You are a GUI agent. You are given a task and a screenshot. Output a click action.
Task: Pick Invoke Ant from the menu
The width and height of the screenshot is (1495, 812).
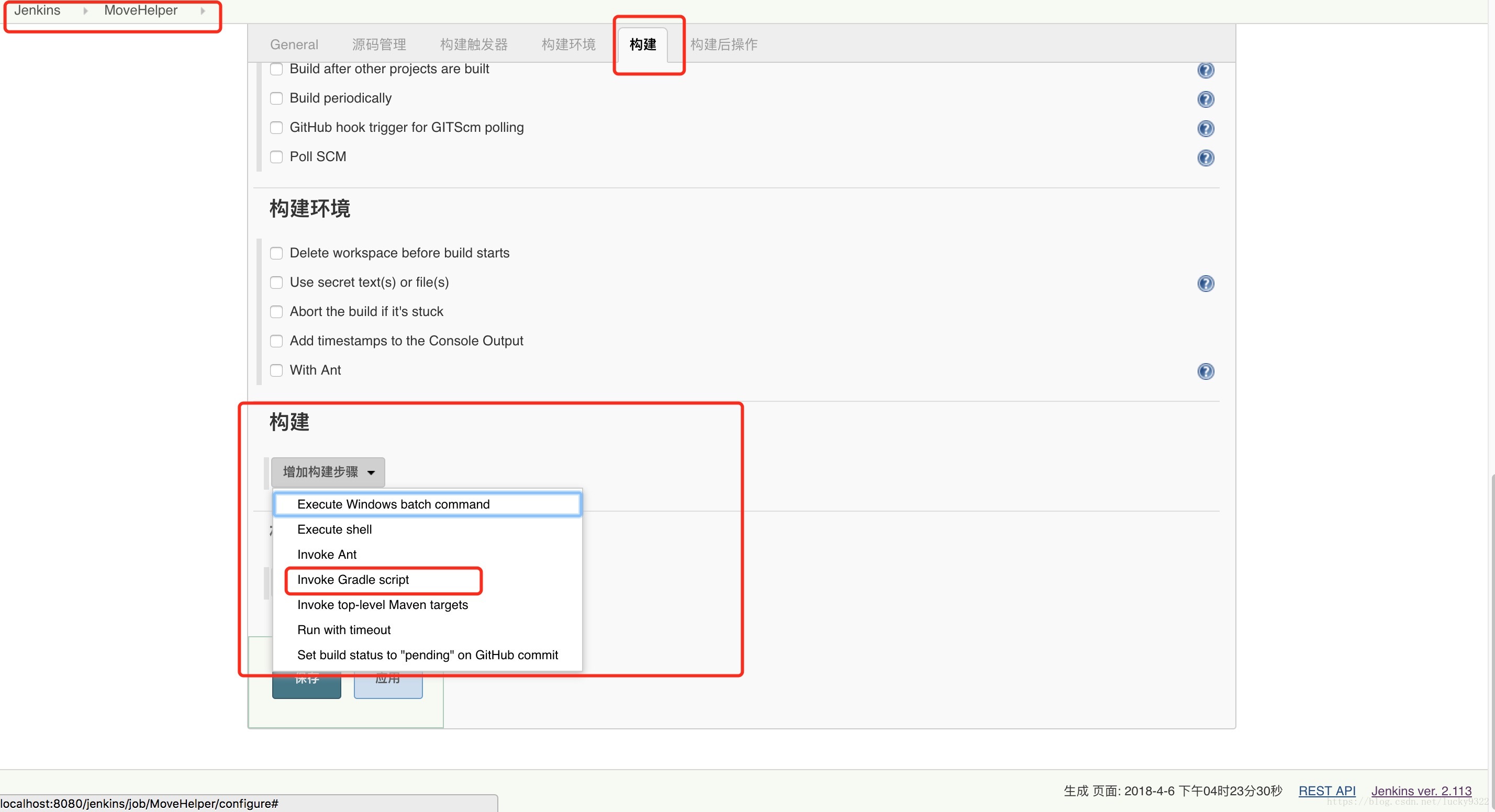[427, 555]
